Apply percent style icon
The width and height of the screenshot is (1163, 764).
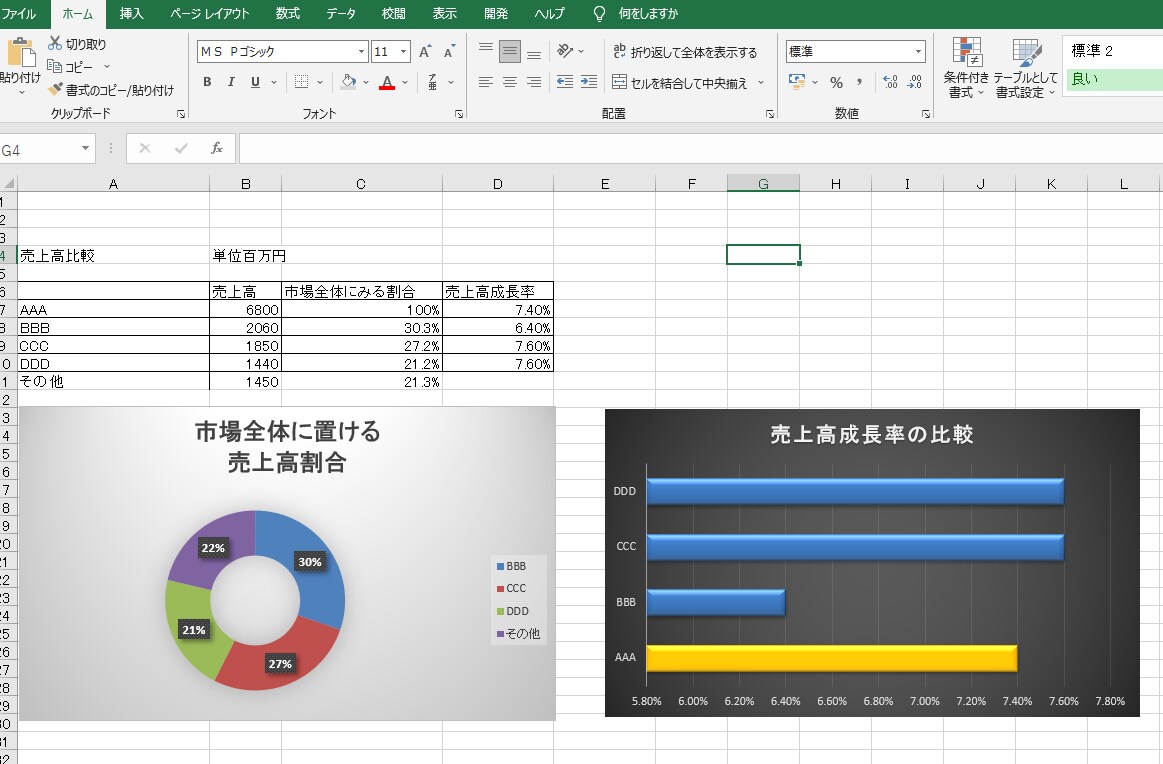[836, 82]
